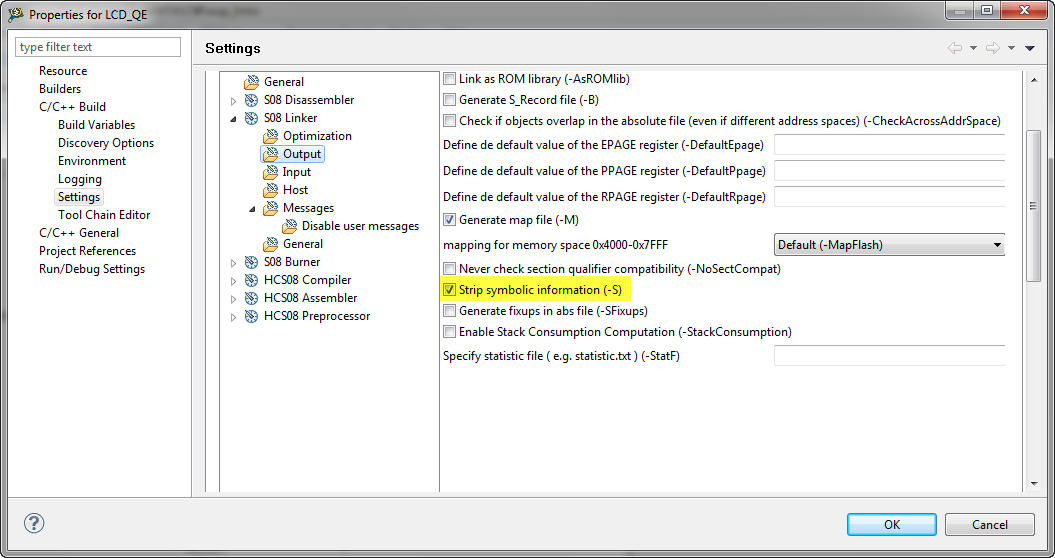
Task: Click the help question mark icon
Action: (x=34, y=524)
